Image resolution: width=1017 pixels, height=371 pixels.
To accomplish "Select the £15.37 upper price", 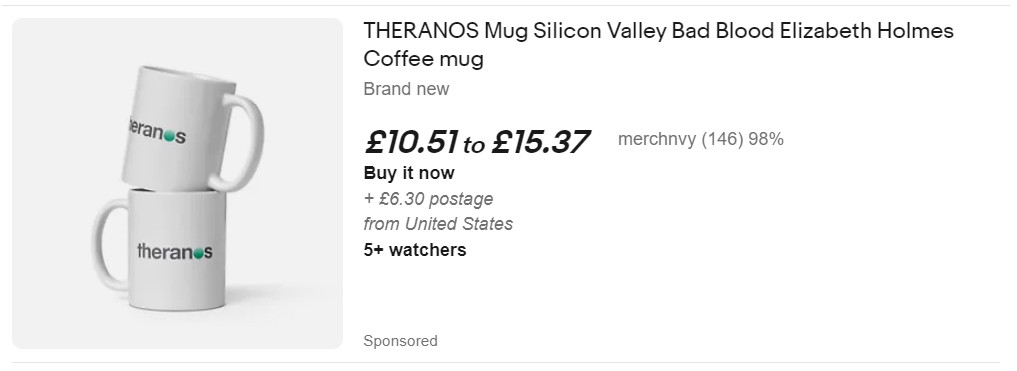I will [x=540, y=142].
